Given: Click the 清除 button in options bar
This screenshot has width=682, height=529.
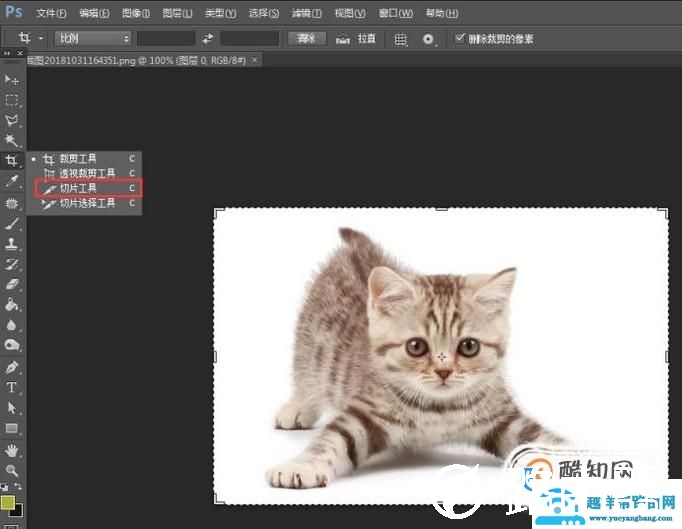Looking at the screenshot, I should [306, 38].
